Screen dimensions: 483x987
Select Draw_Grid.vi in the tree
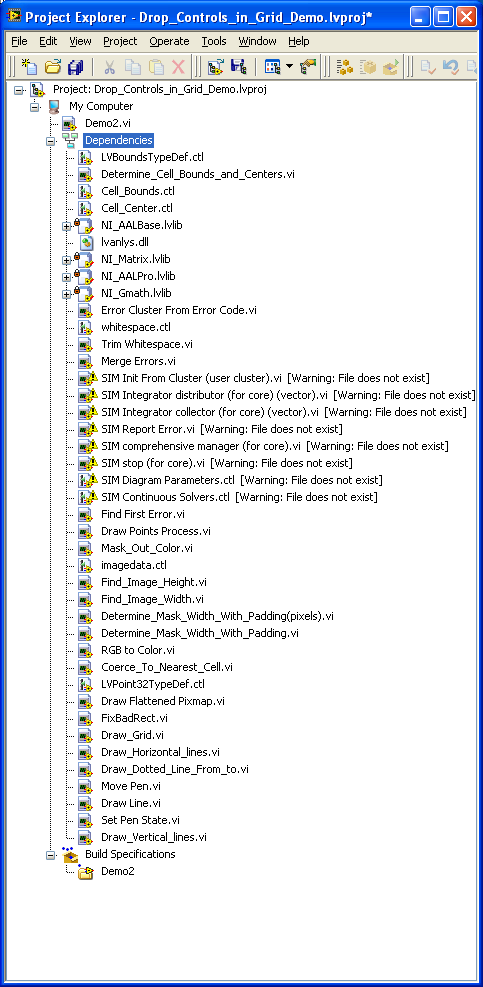pos(132,736)
